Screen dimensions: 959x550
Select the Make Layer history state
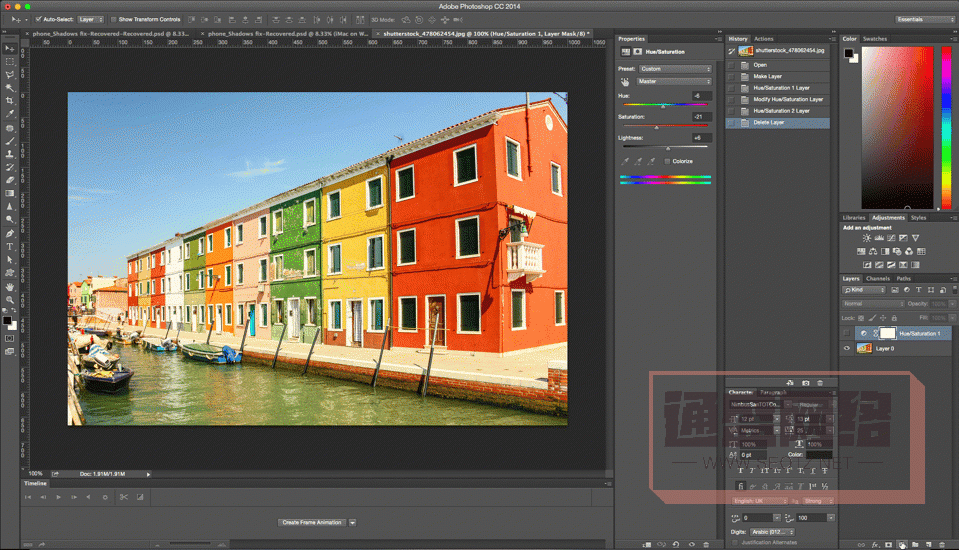[x=768, y=76]
